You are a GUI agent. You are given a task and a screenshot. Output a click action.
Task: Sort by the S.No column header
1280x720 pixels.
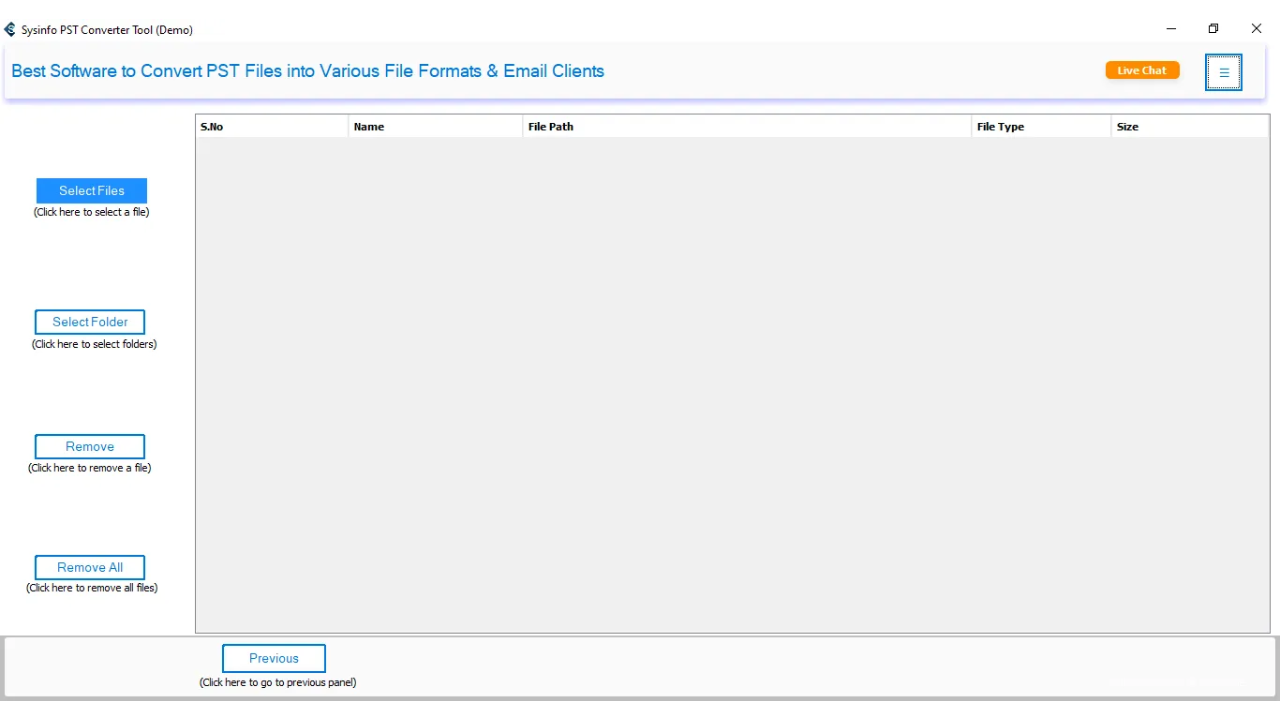[x=272, y=127]
